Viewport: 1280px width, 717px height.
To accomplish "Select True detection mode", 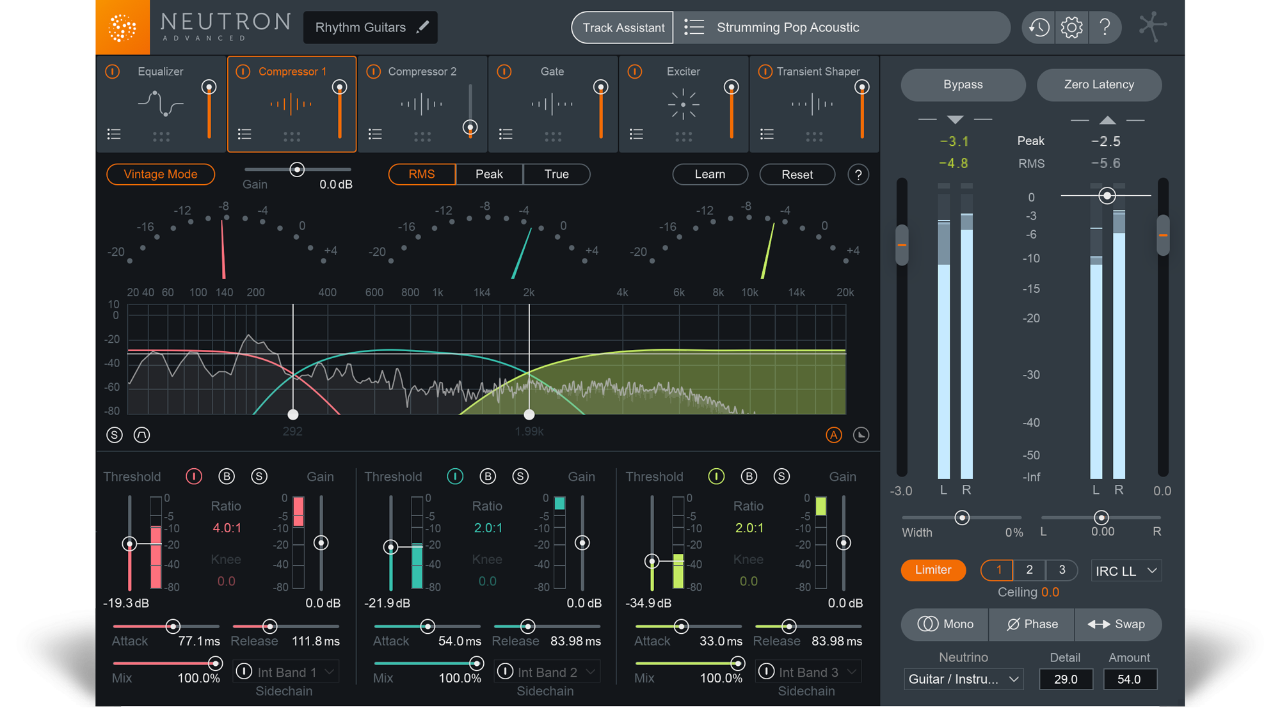I will 557,174.
